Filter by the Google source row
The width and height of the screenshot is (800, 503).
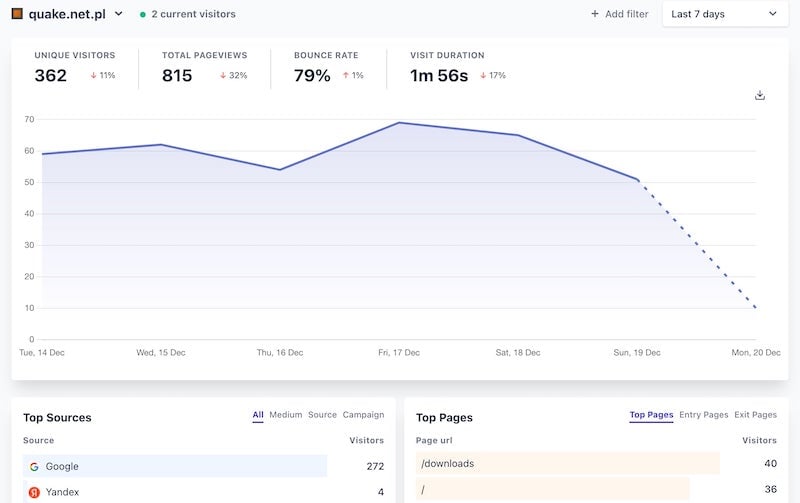(204, 466)
